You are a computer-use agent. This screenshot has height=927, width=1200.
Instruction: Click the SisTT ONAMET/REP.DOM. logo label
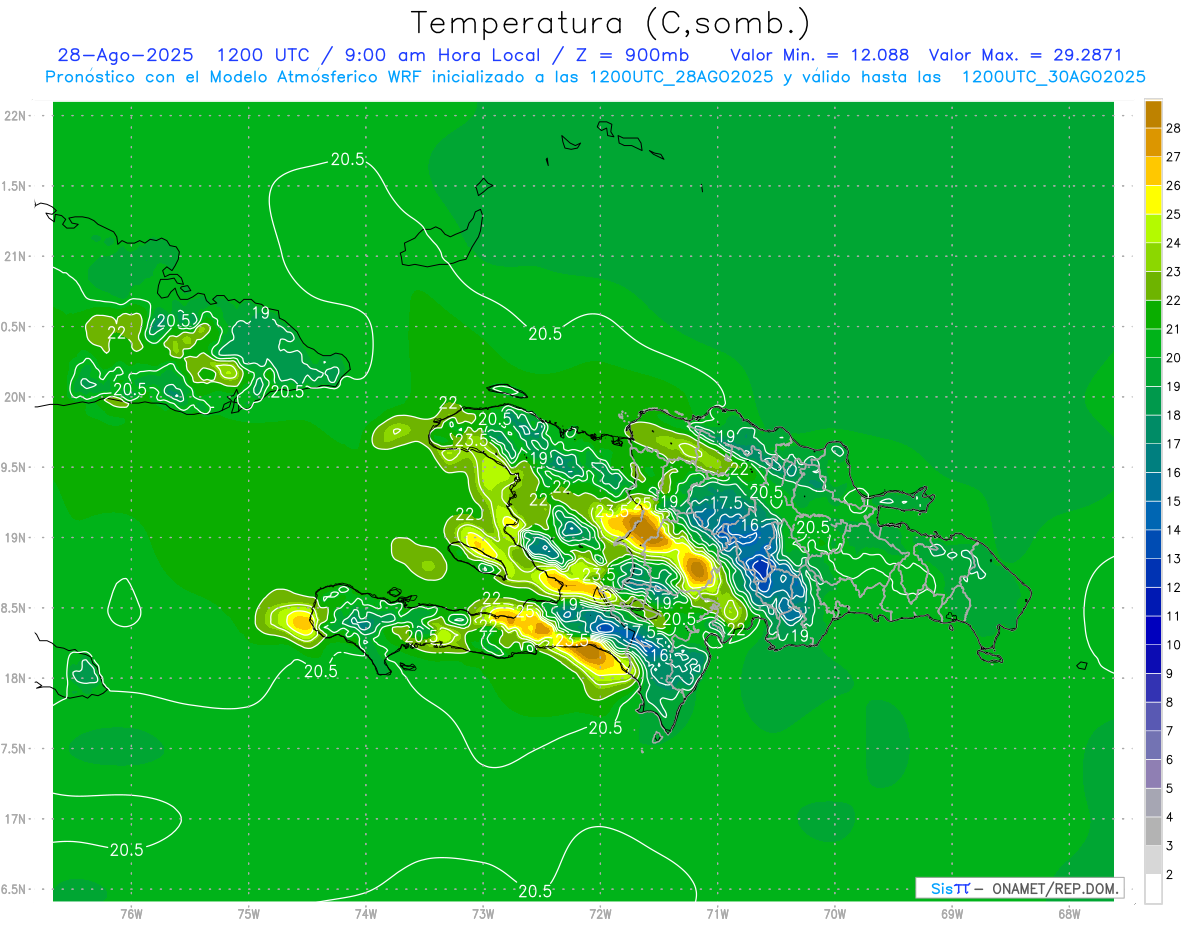[x=1019, y=888]
